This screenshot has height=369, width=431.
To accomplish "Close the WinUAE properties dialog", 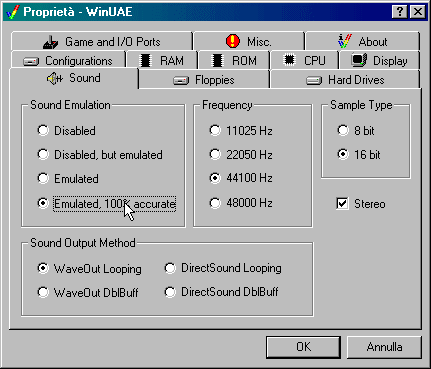I will pyautogui.click(x=417, y=12).
